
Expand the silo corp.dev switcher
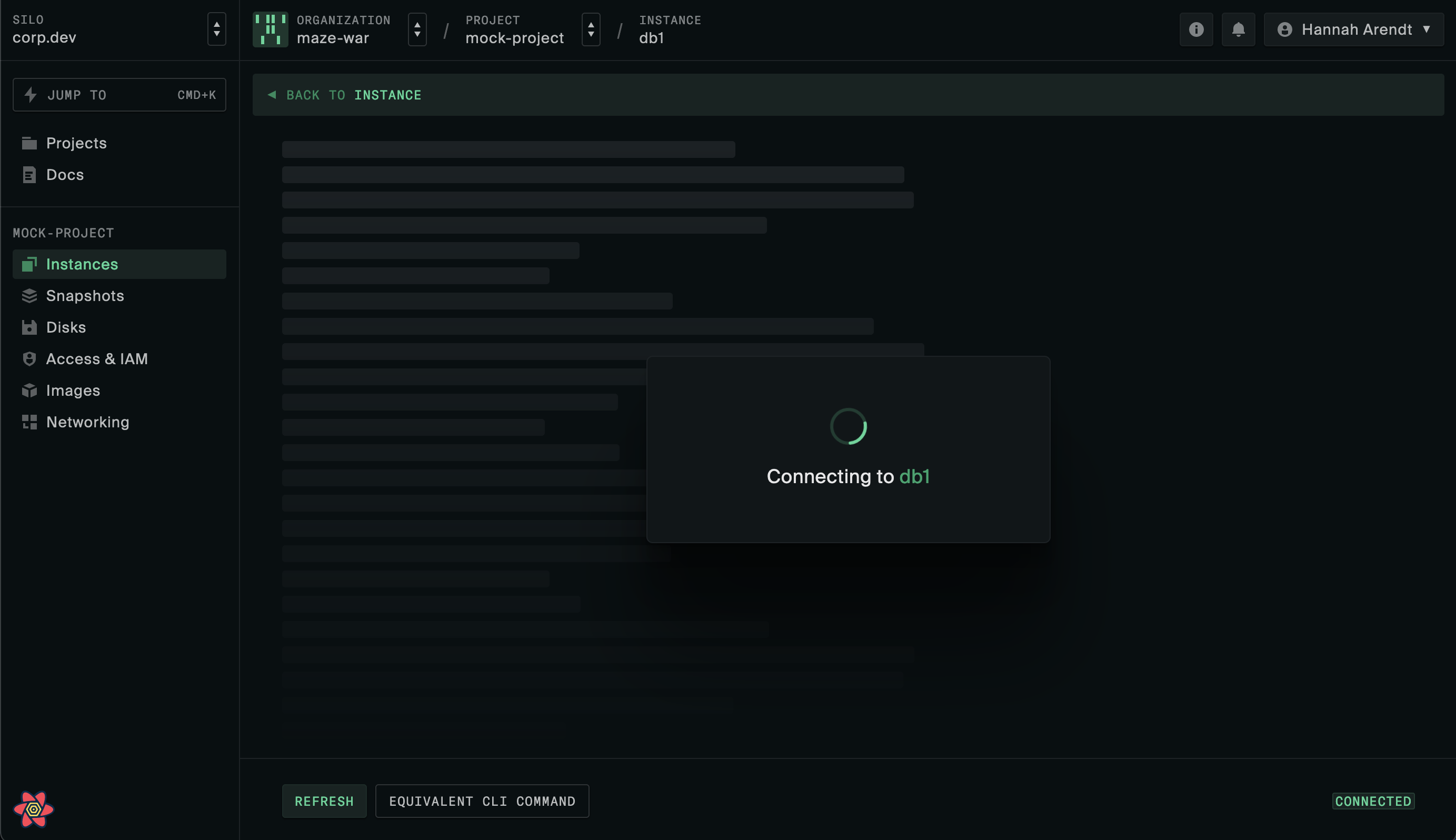click(x=216, y=29)
